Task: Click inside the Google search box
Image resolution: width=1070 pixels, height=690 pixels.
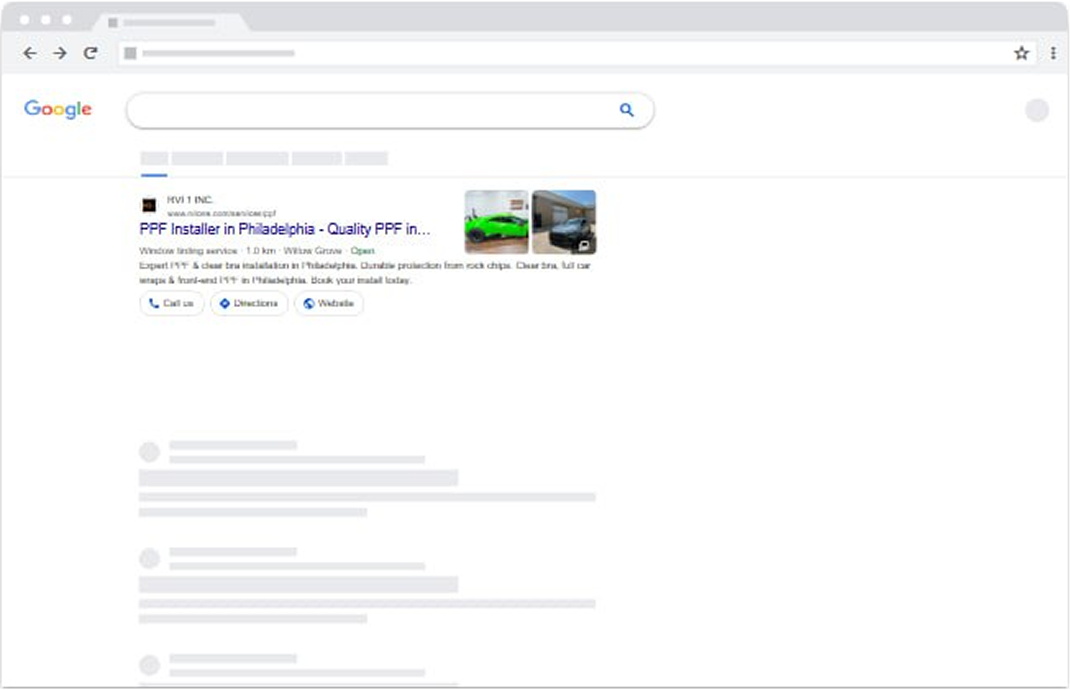Action: 370,110
